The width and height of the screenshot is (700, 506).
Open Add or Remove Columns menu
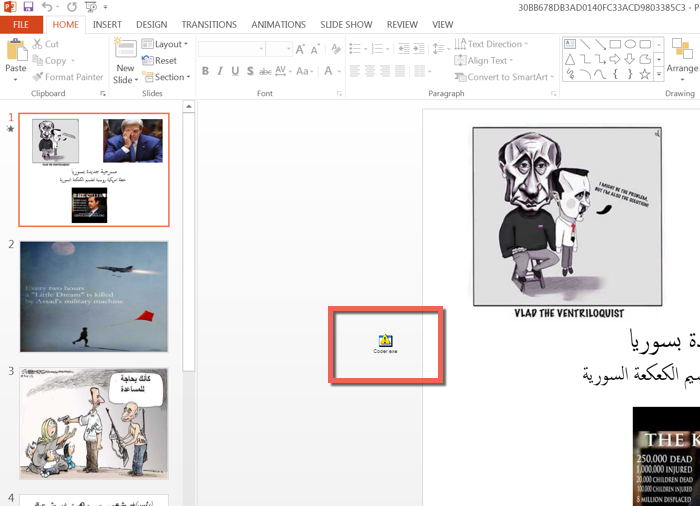[x=422, y=71]
